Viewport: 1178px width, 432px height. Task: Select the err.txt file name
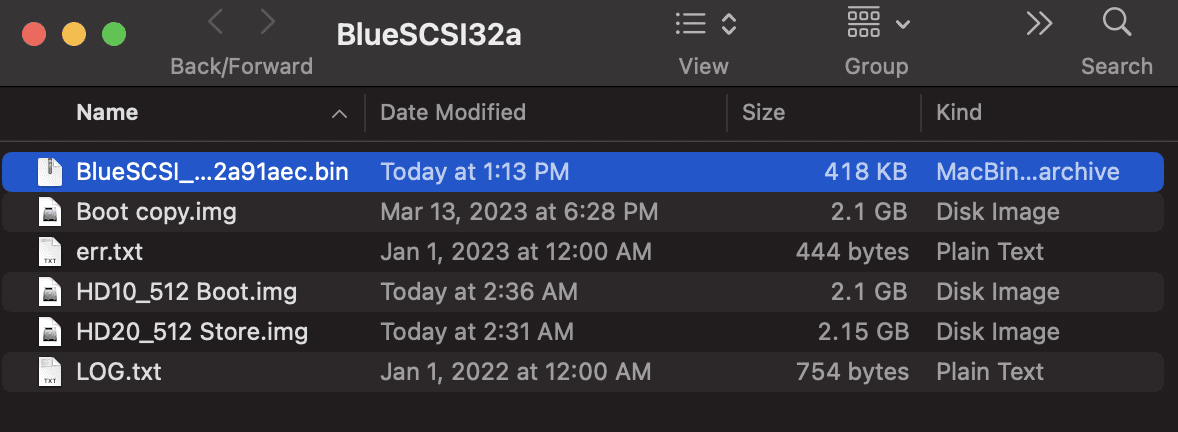pyautogui.click(x=109, y=252)
